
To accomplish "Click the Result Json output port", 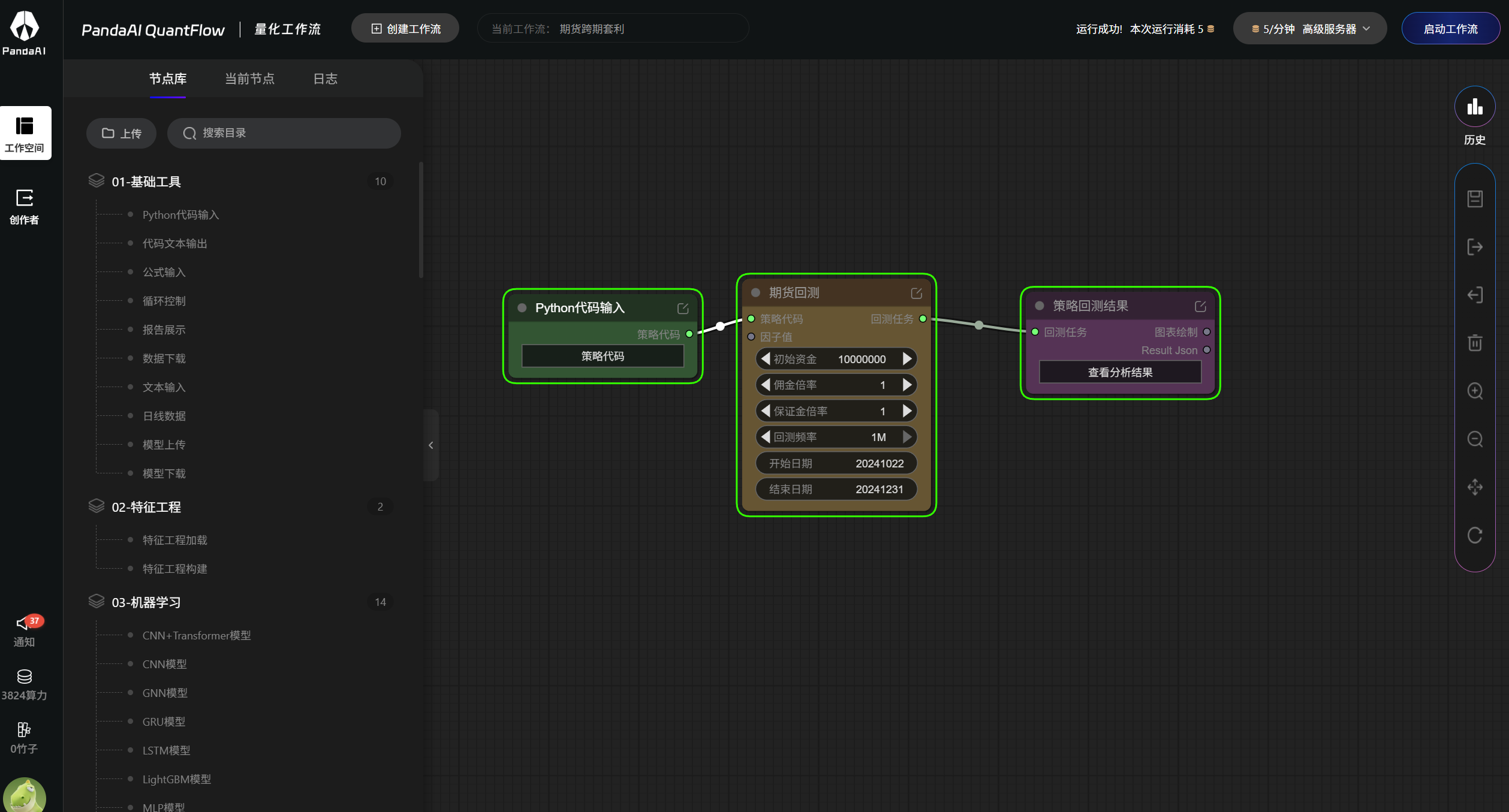I will [x=1207, y=350].
